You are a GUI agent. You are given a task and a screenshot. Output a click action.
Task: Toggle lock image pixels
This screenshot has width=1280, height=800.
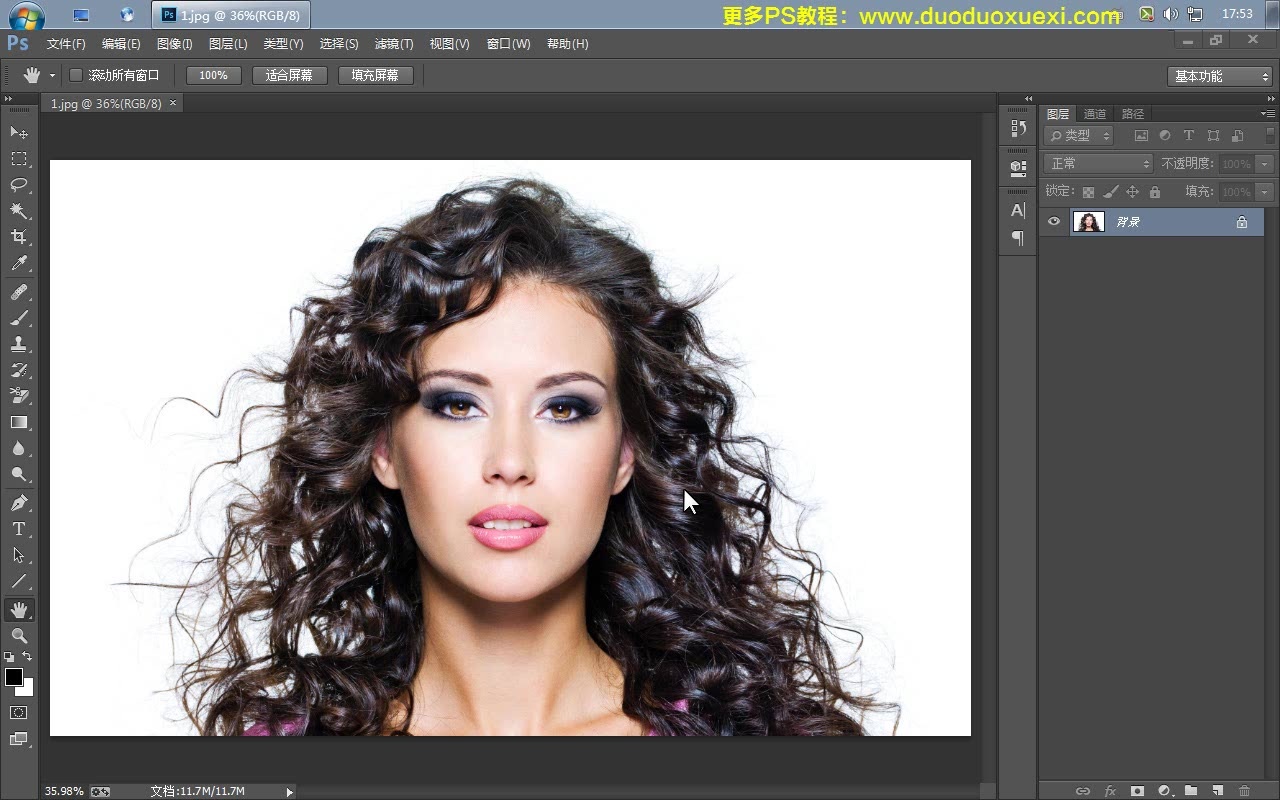tap(1110, 192)
